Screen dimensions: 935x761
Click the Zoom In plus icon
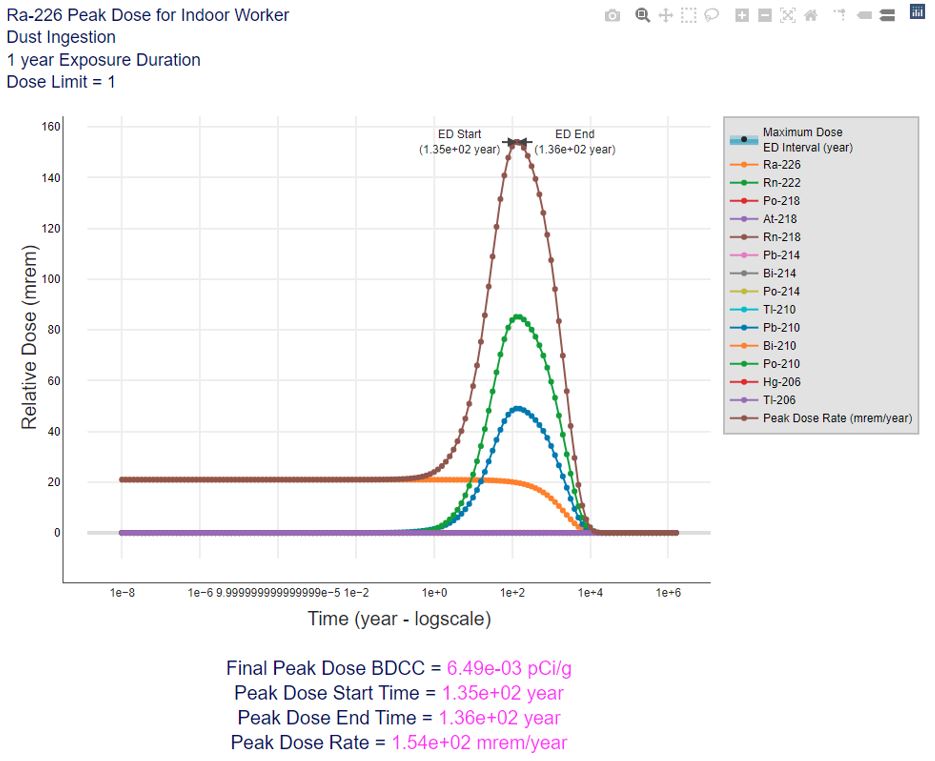click(741, 15)
